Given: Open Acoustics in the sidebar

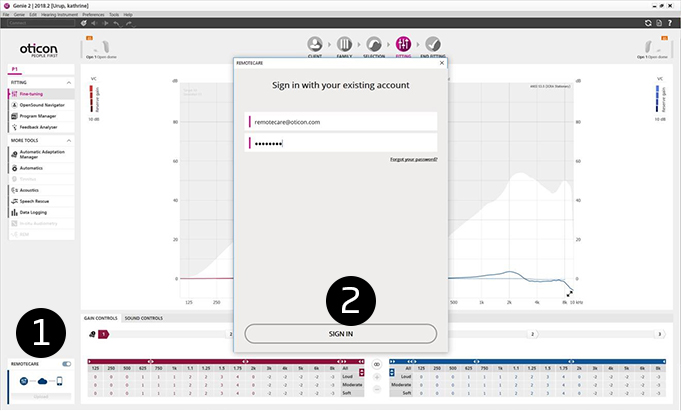Looking at the screenshot, I should click(x=41, y=190).
